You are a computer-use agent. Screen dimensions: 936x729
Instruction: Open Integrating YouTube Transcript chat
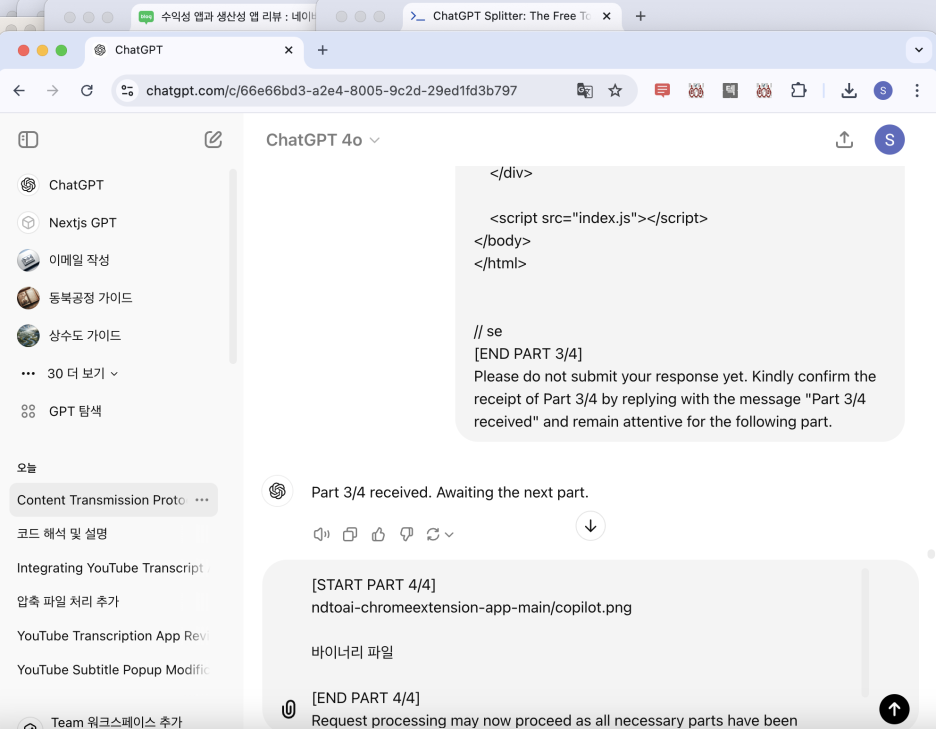(113, 568)
